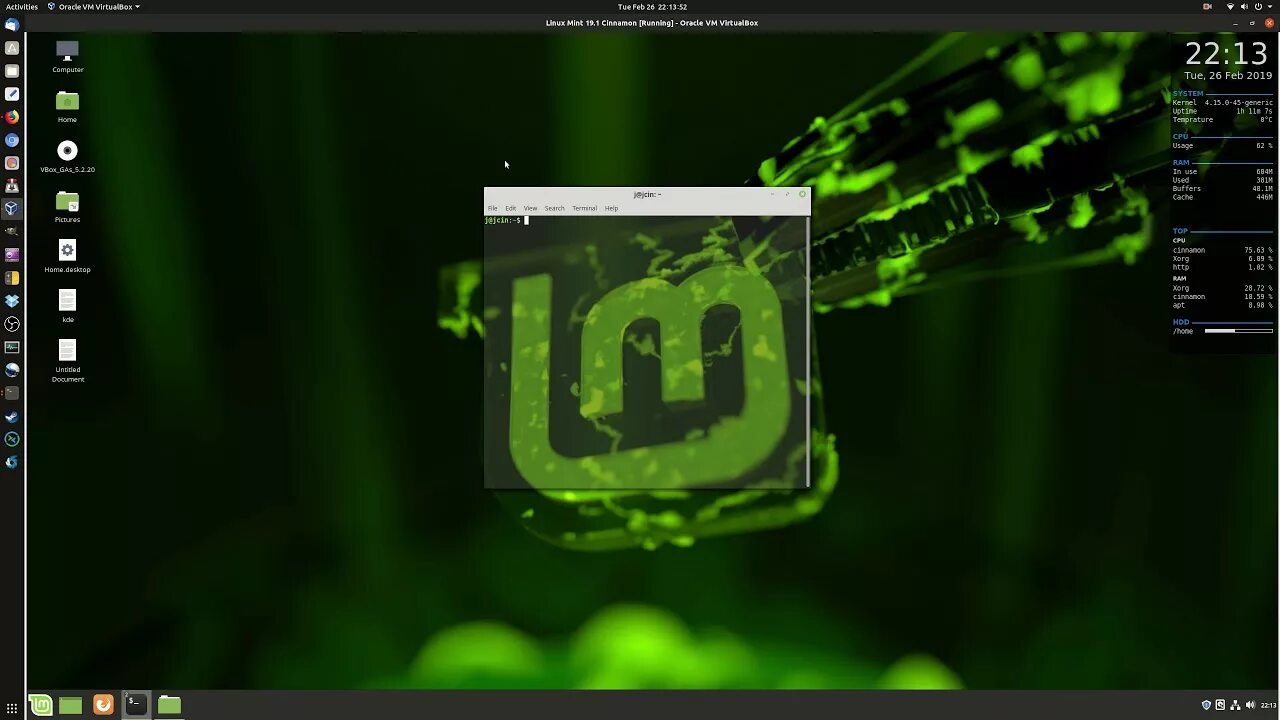
Task: Launch the text editor dock icon
Action: 12,94
